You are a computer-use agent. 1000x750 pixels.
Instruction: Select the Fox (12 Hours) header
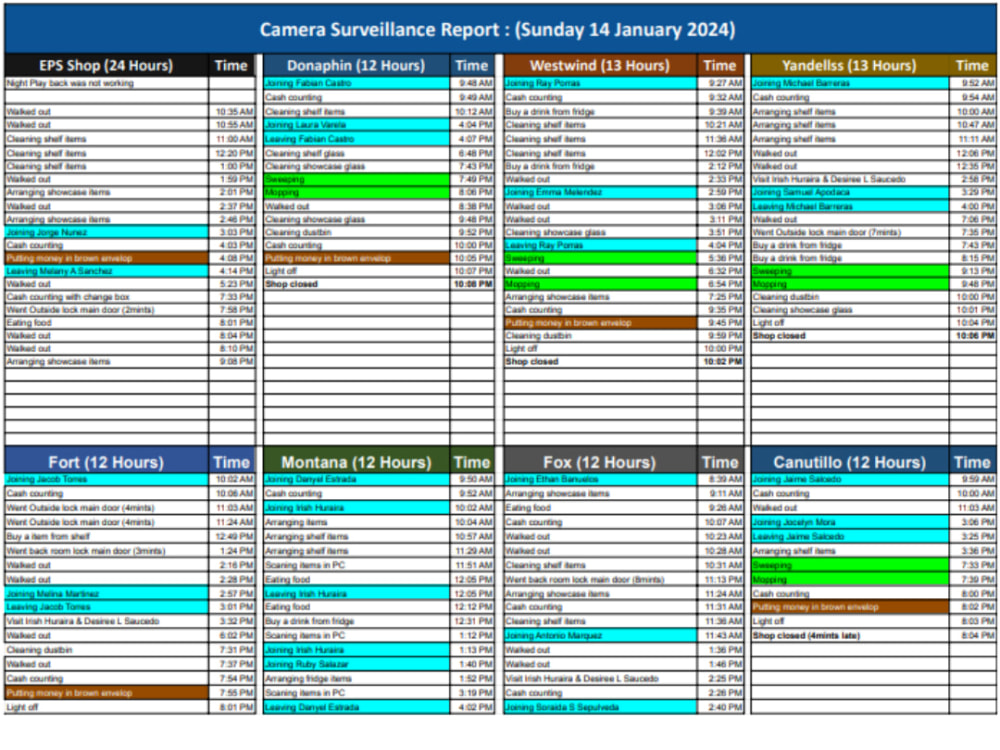tap(599, 462)
